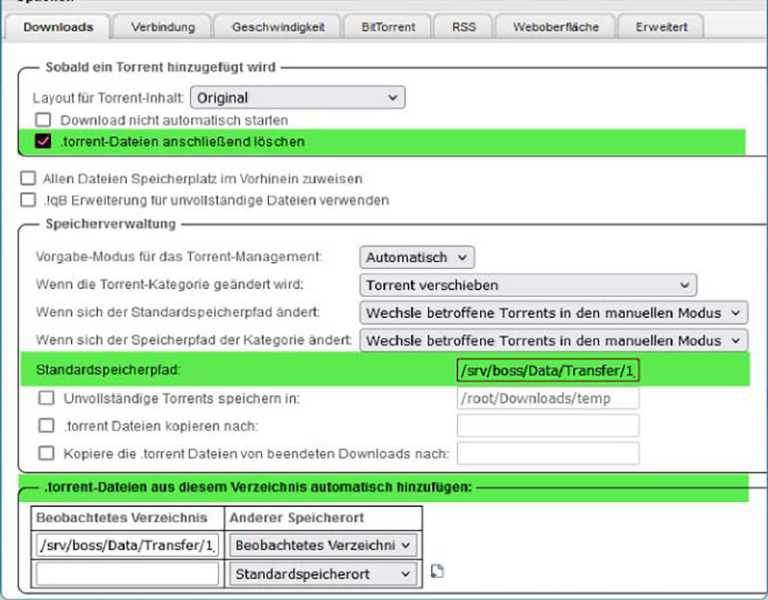Open 'Beobachtetes Verzeichnis' save location dropdown
This screenshot has height=600, width=768.
pos(323,545)
